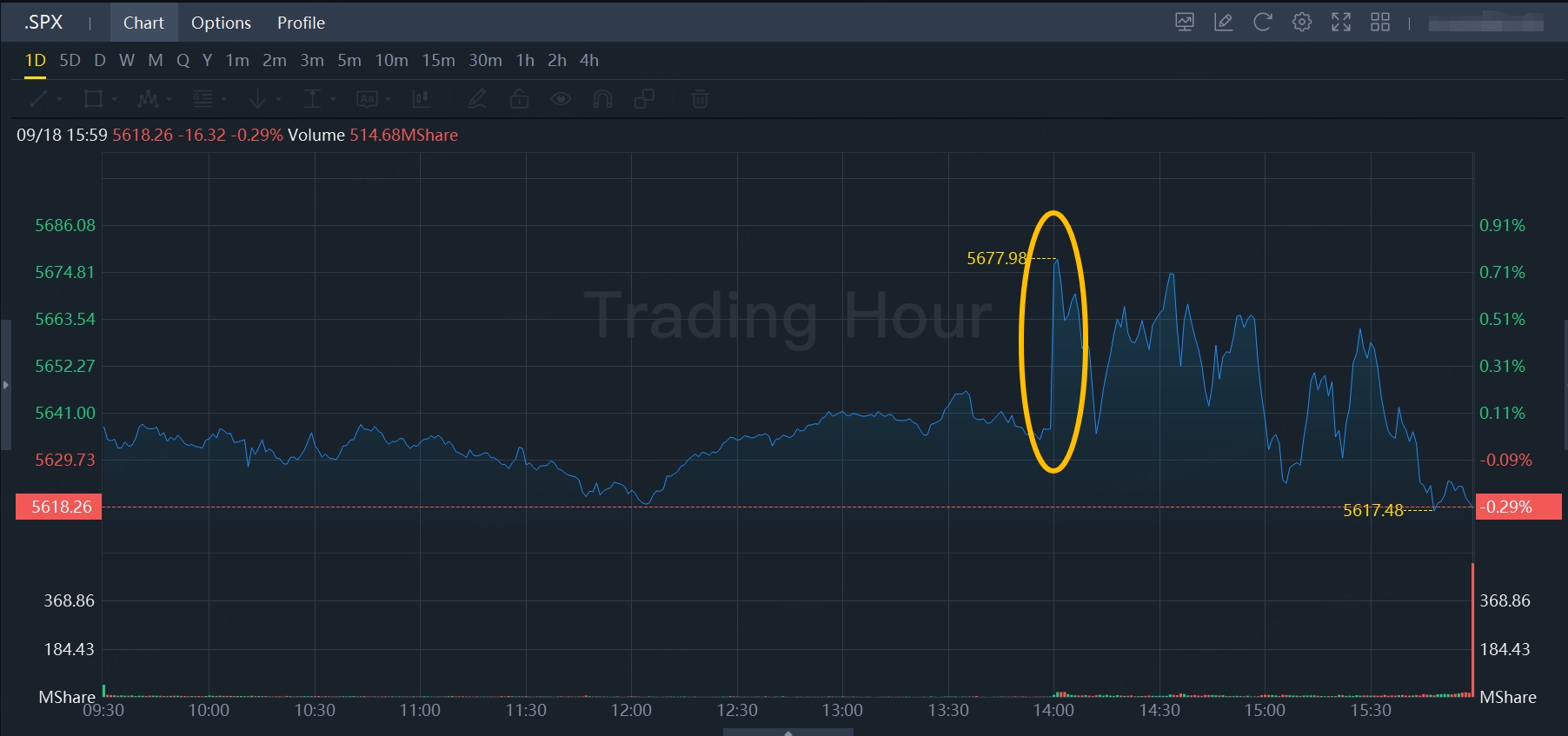Open chart settings gear

(1301, 23)
